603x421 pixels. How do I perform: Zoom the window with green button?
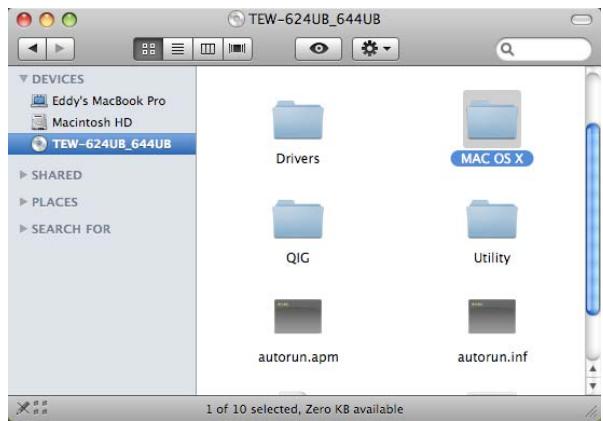point(70,20)
